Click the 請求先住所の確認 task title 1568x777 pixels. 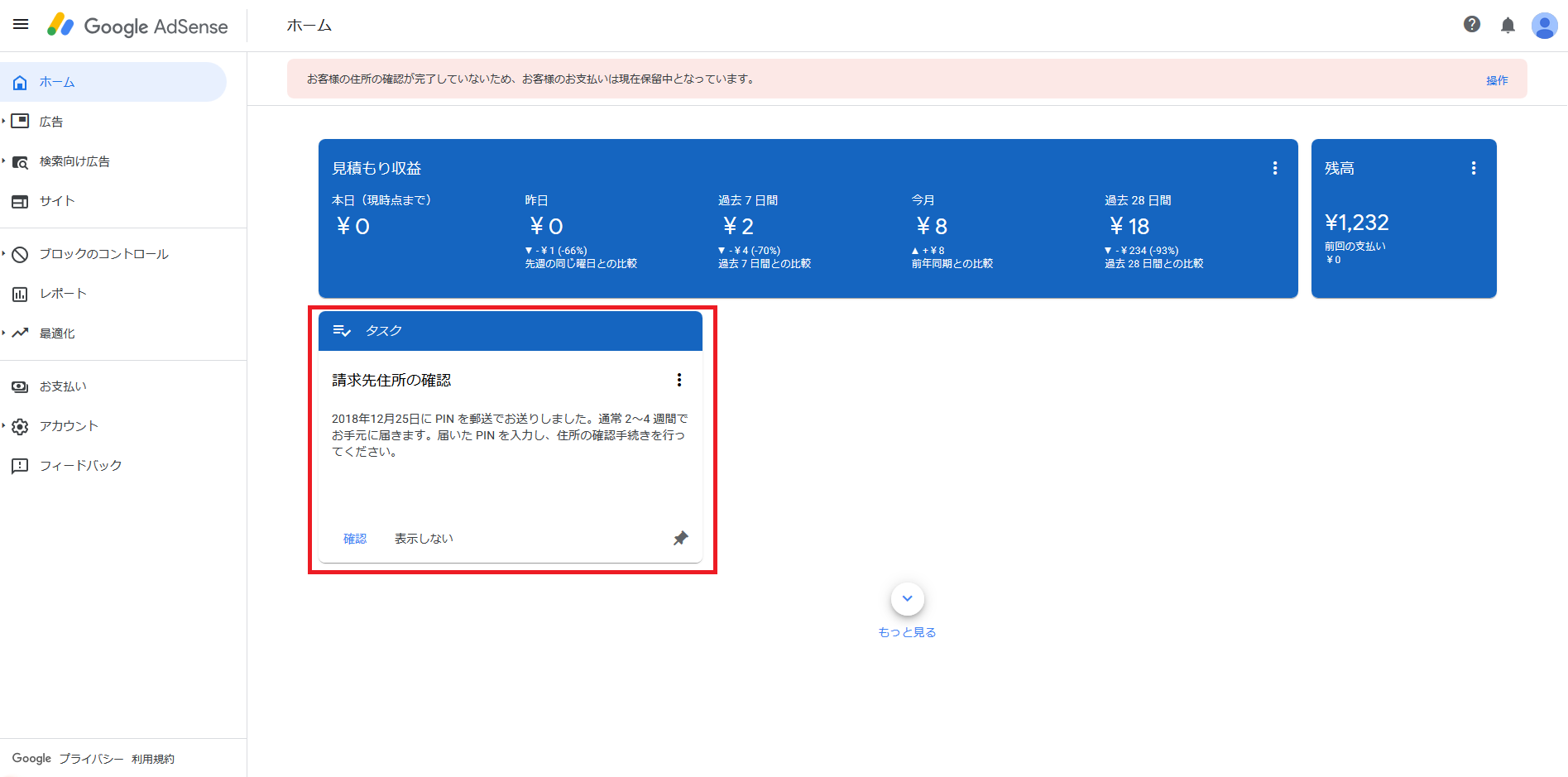pyautogui.click(x=391, y=380)
